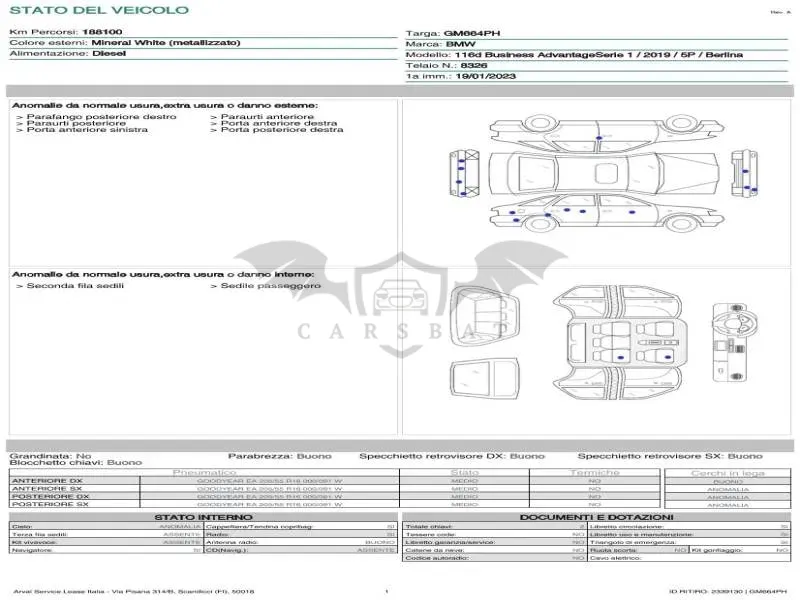Click the 'Km Percorsi: 188100' field
The image size is (800, 600).
(66, 32)
